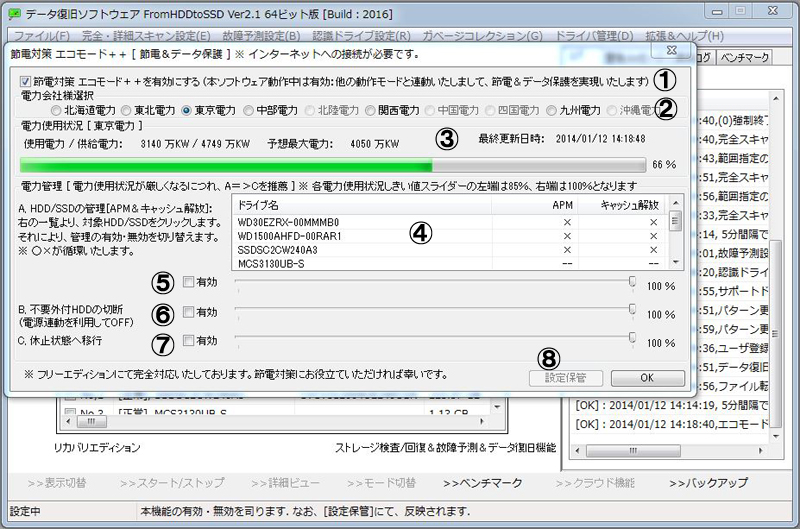
Task: Click the 設定保管 button
Action: pyautogui.click(x=566, y=378)
